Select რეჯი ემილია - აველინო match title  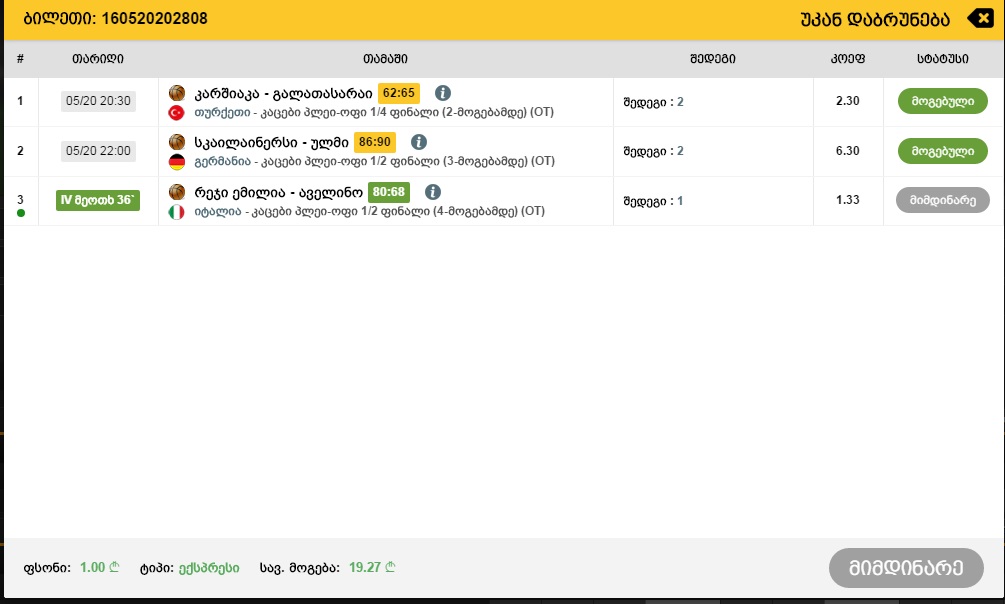(278, 192)
